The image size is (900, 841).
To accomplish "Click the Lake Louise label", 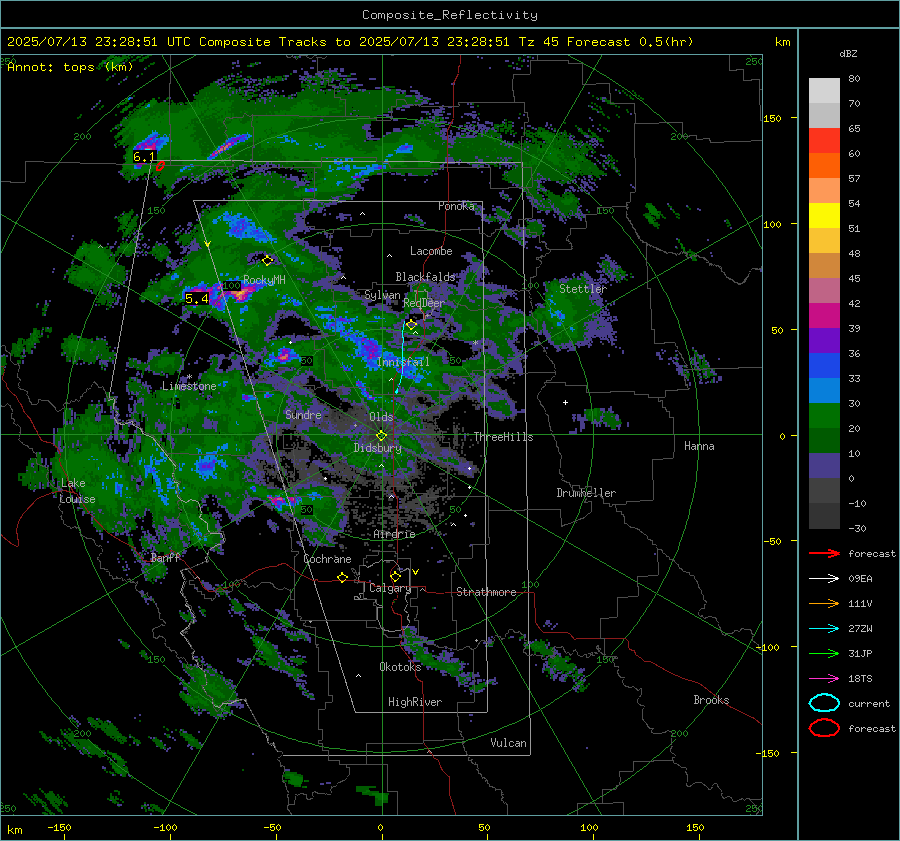I will point(77,491).
